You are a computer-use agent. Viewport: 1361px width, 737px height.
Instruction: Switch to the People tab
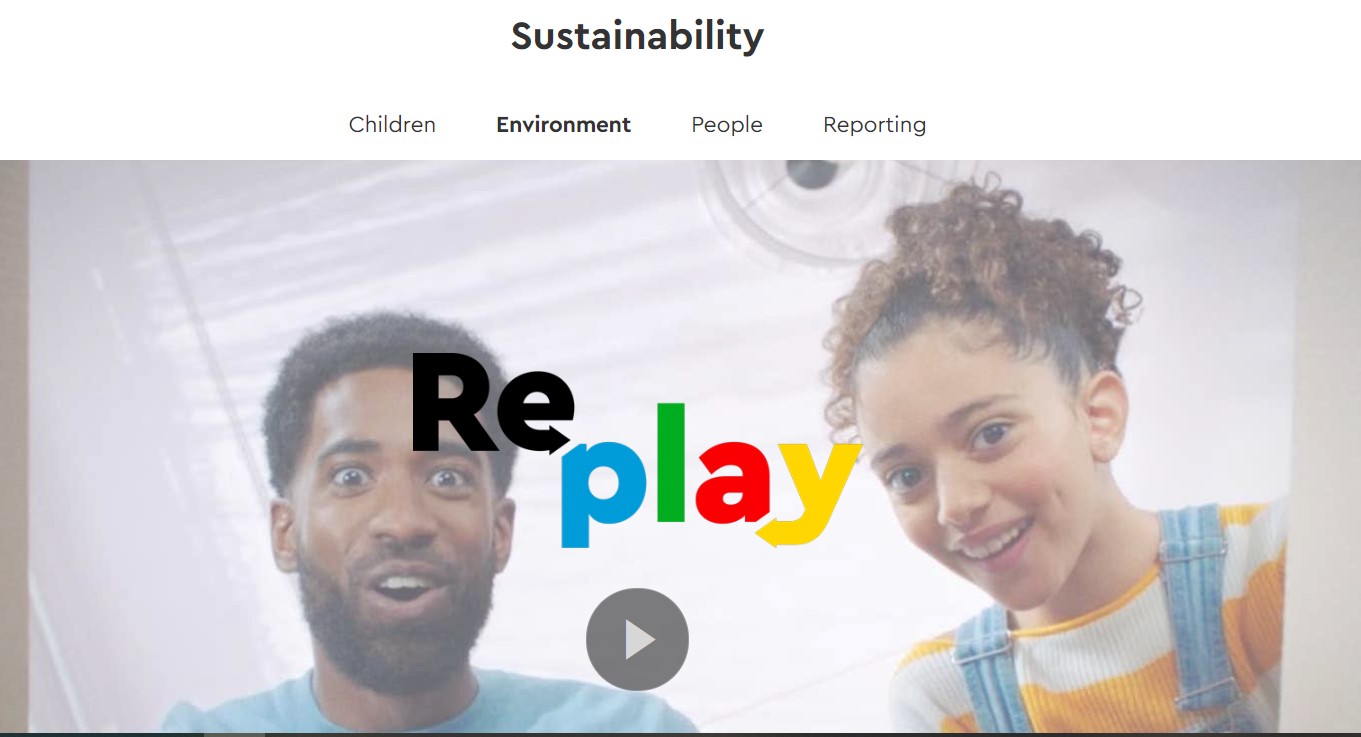pyautogui.click(x=727, y=125)
